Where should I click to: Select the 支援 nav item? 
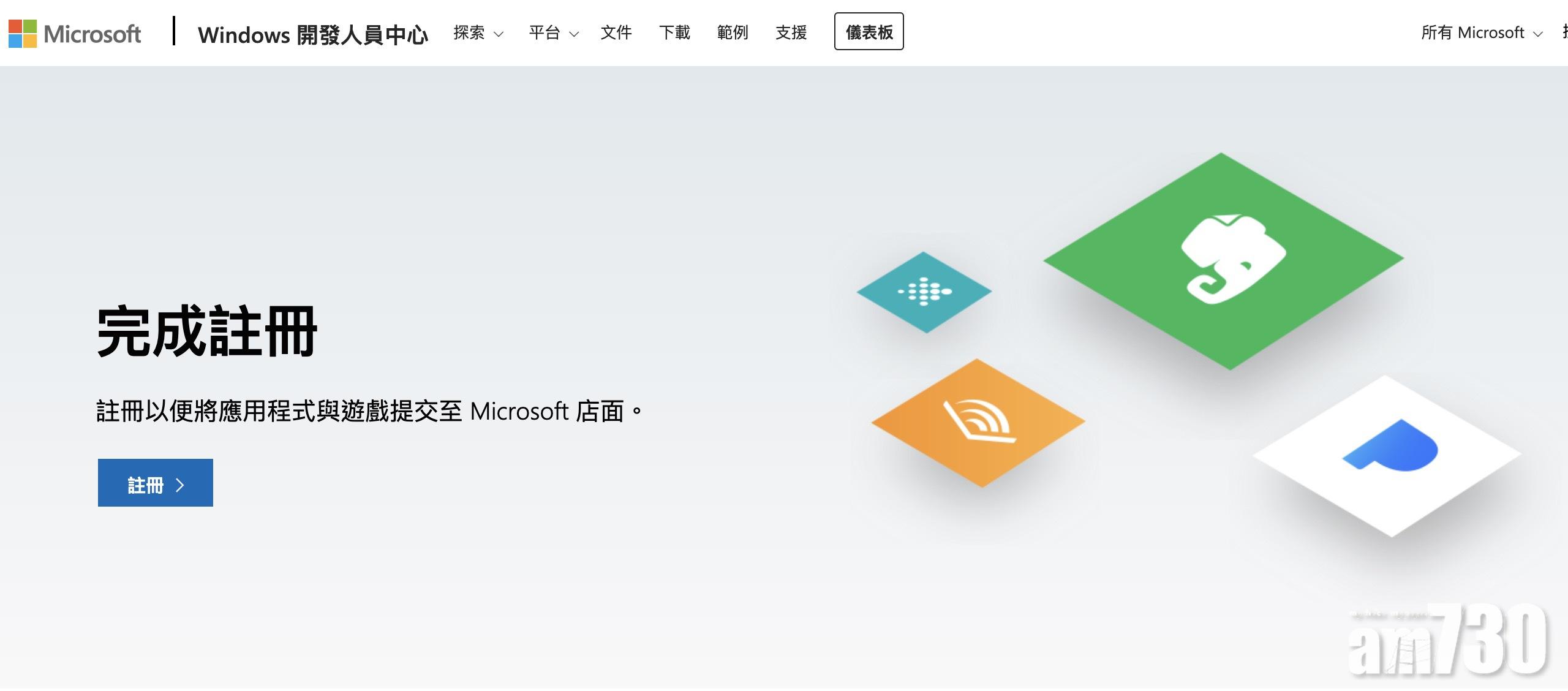coord(791,32)
